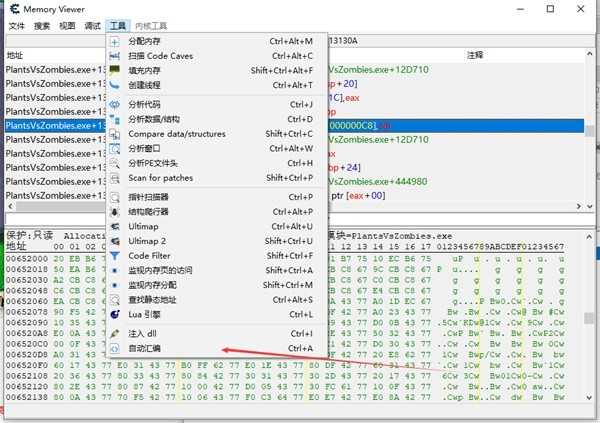The image size is (600, 423).
Task: Click the Ultimap menu icon
Action: click(116, 226)
